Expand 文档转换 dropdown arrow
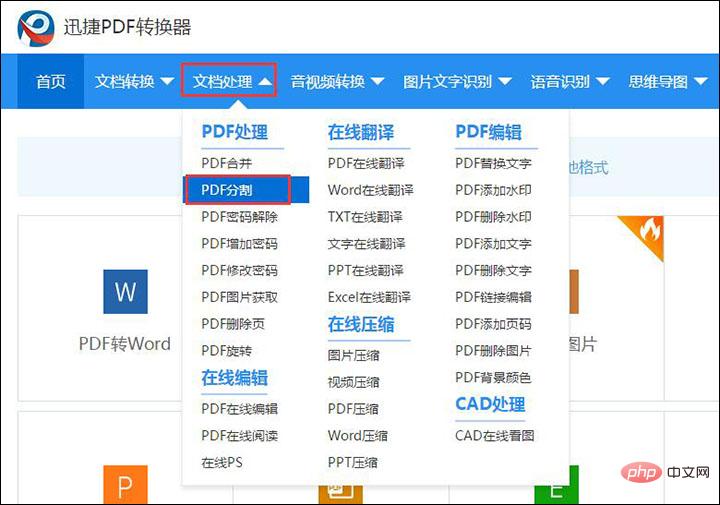The height and width of the screenshot is (505, 720). (x=167, y=82)
